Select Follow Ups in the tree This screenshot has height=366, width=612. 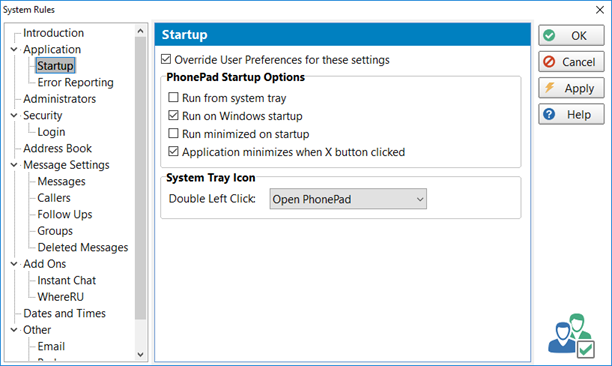pyautogui.click(x=65, y=214)
